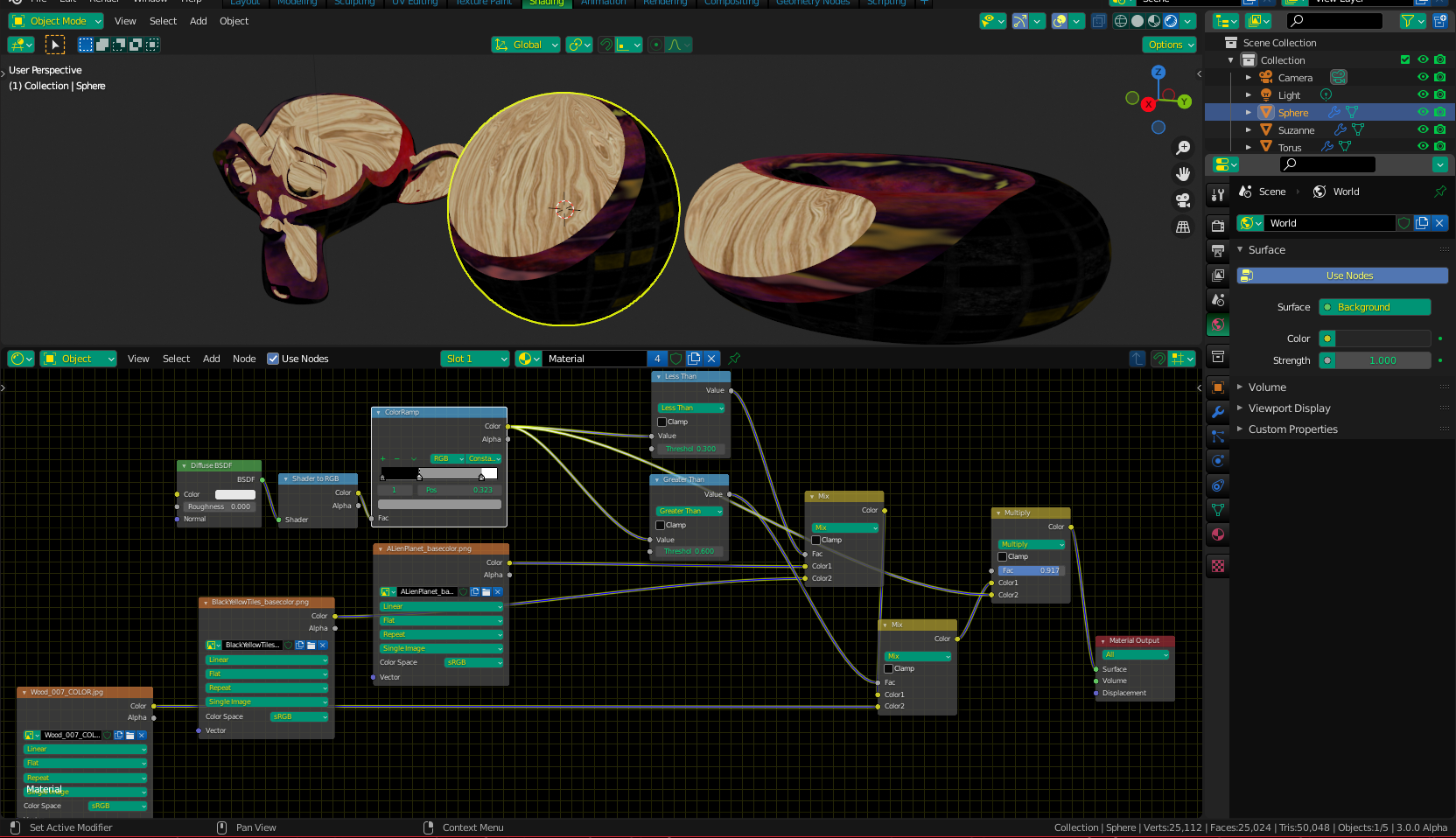Open viewport Options dropdown
Viewport: 1456px width, 838px height.
pyautogui.click(x=1170, y=45)
